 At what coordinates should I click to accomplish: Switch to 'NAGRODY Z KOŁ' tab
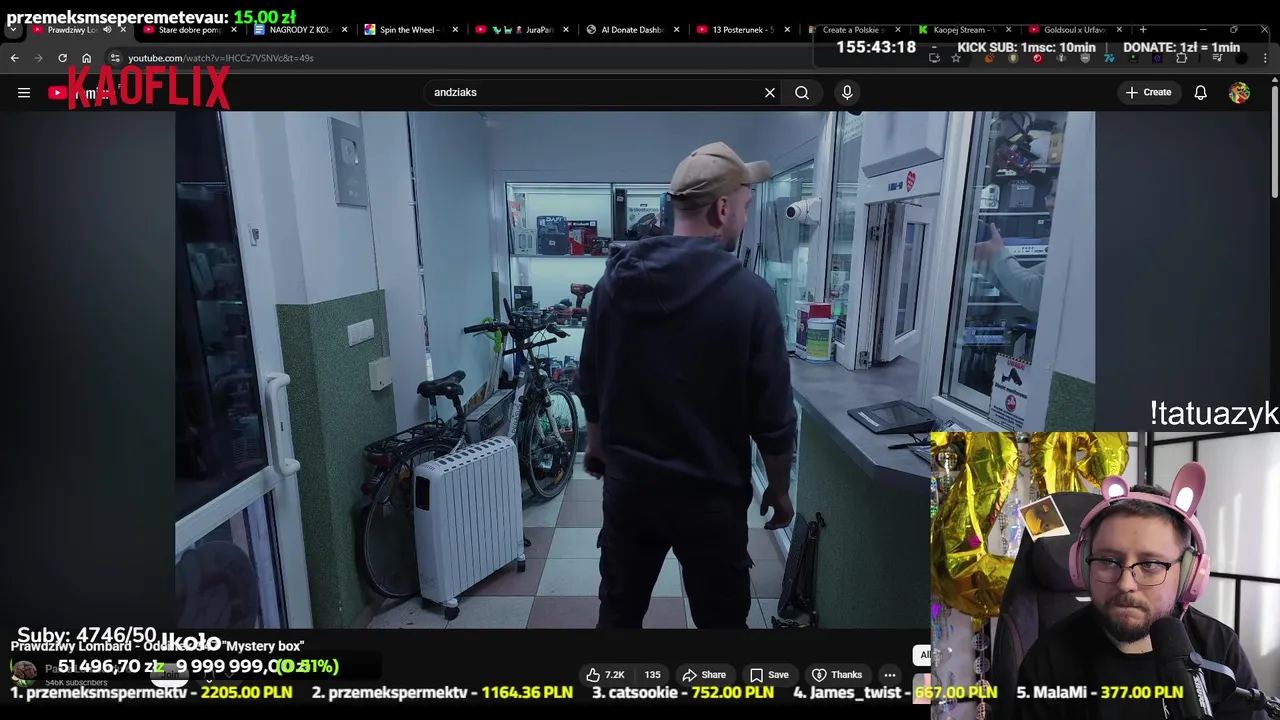[x=300, y=30]
